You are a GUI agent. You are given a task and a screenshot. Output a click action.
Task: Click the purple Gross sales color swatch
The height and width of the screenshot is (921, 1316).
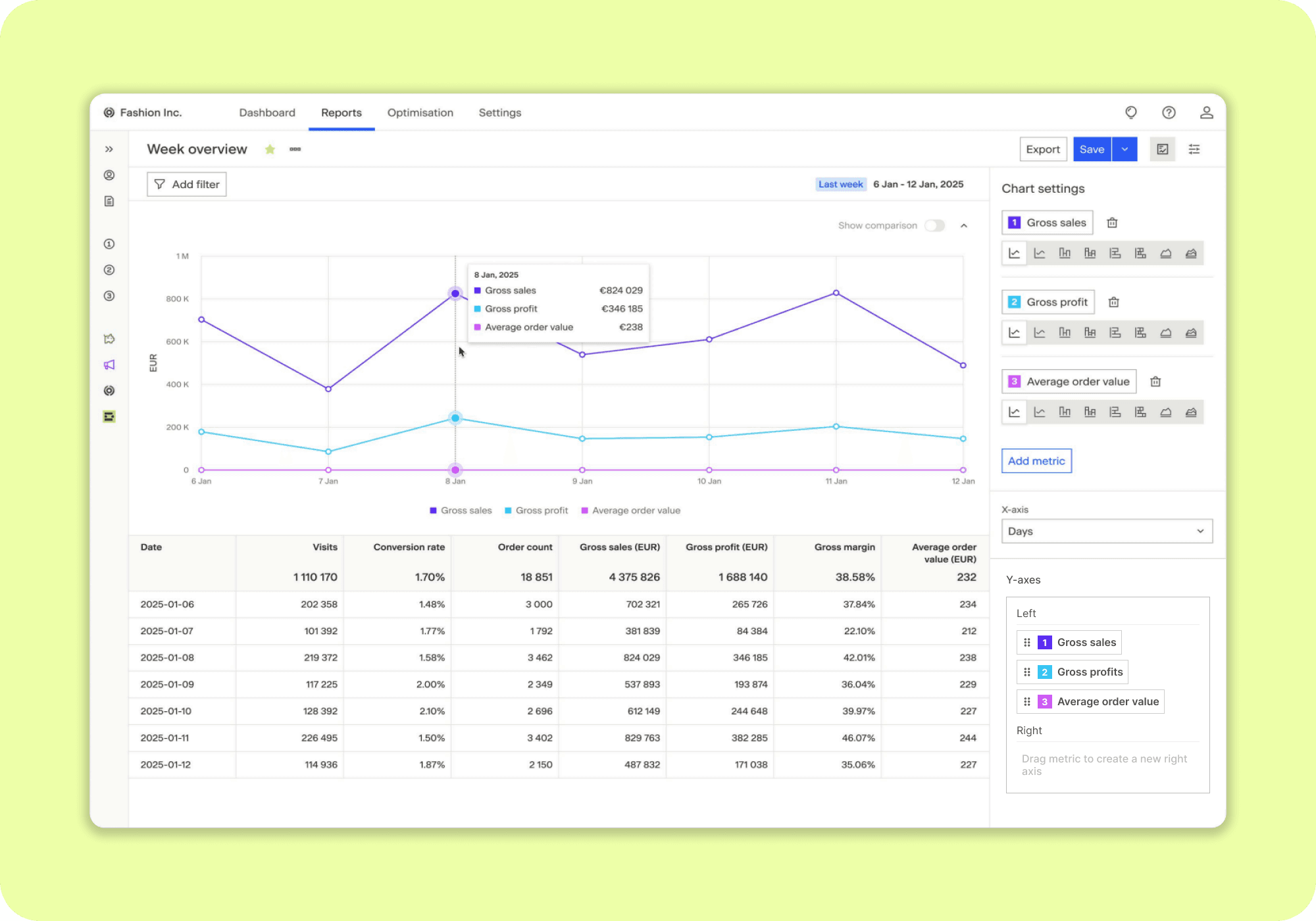1014,223
